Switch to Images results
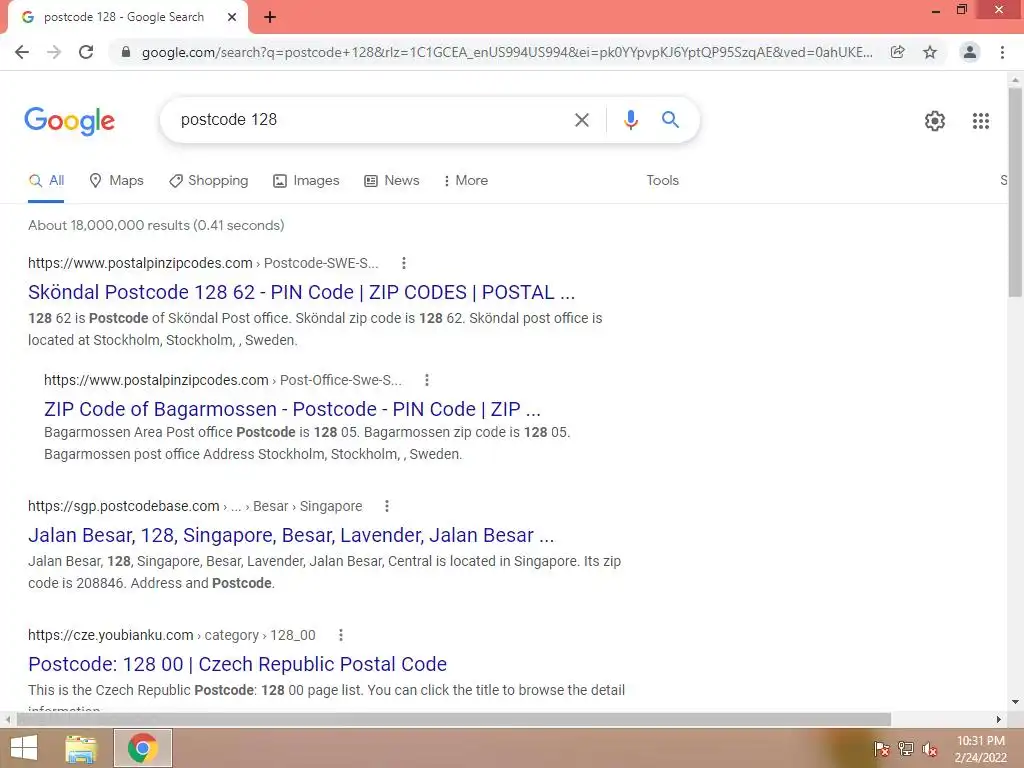Screen dimensions: 1024x768 306,181
